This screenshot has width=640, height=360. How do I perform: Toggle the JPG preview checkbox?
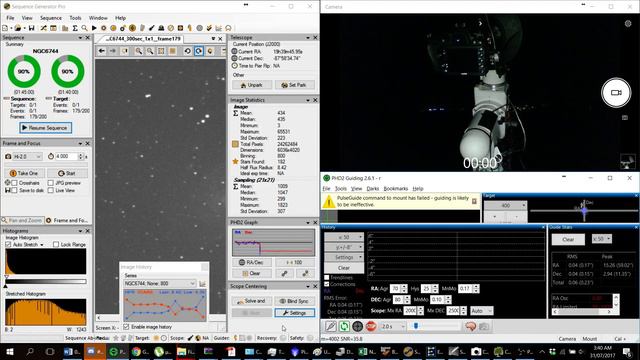tap(51, 183)
